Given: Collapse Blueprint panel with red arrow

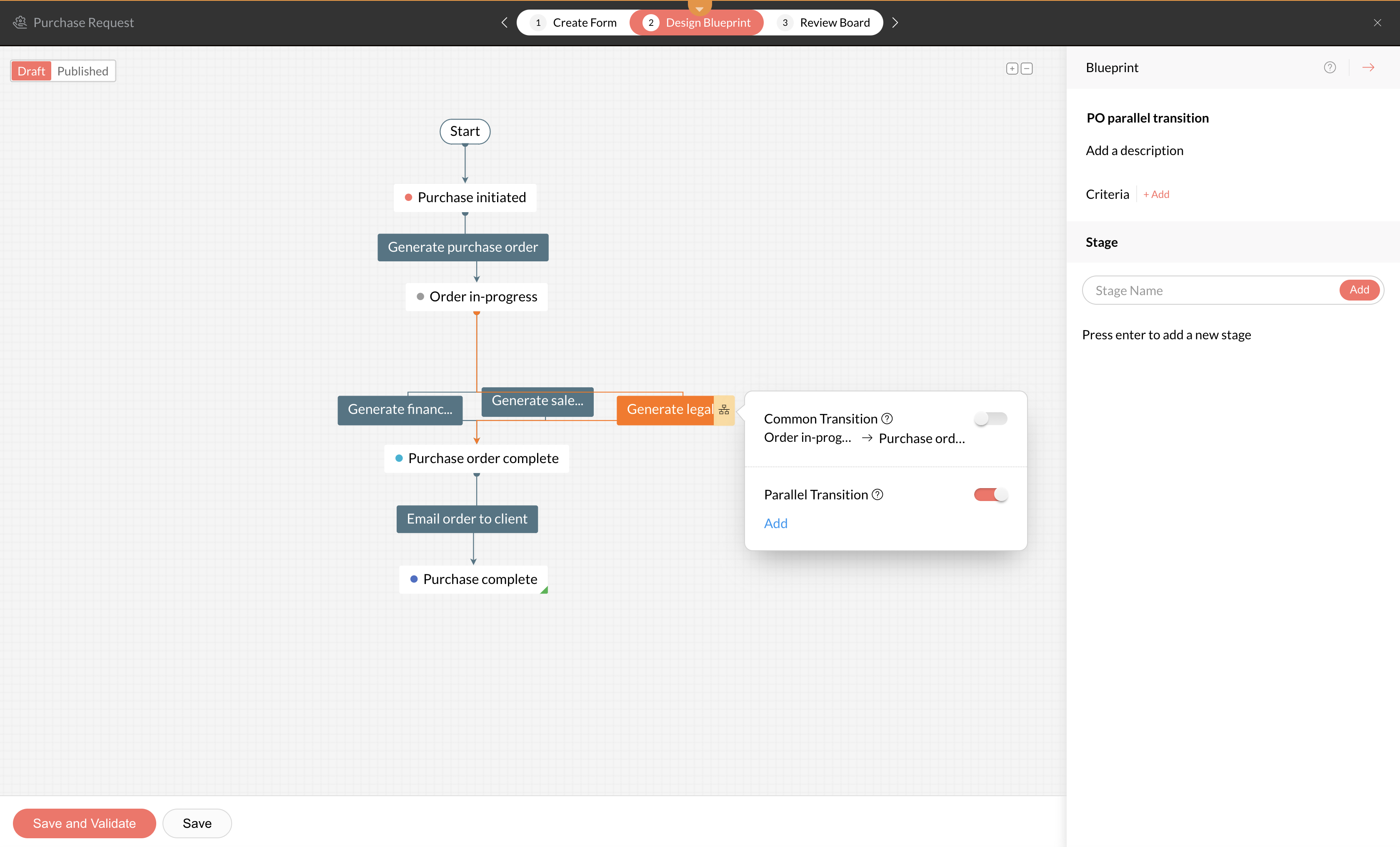Looking at the screenshot, I should pyautogui.click(x=1368, y=68).
